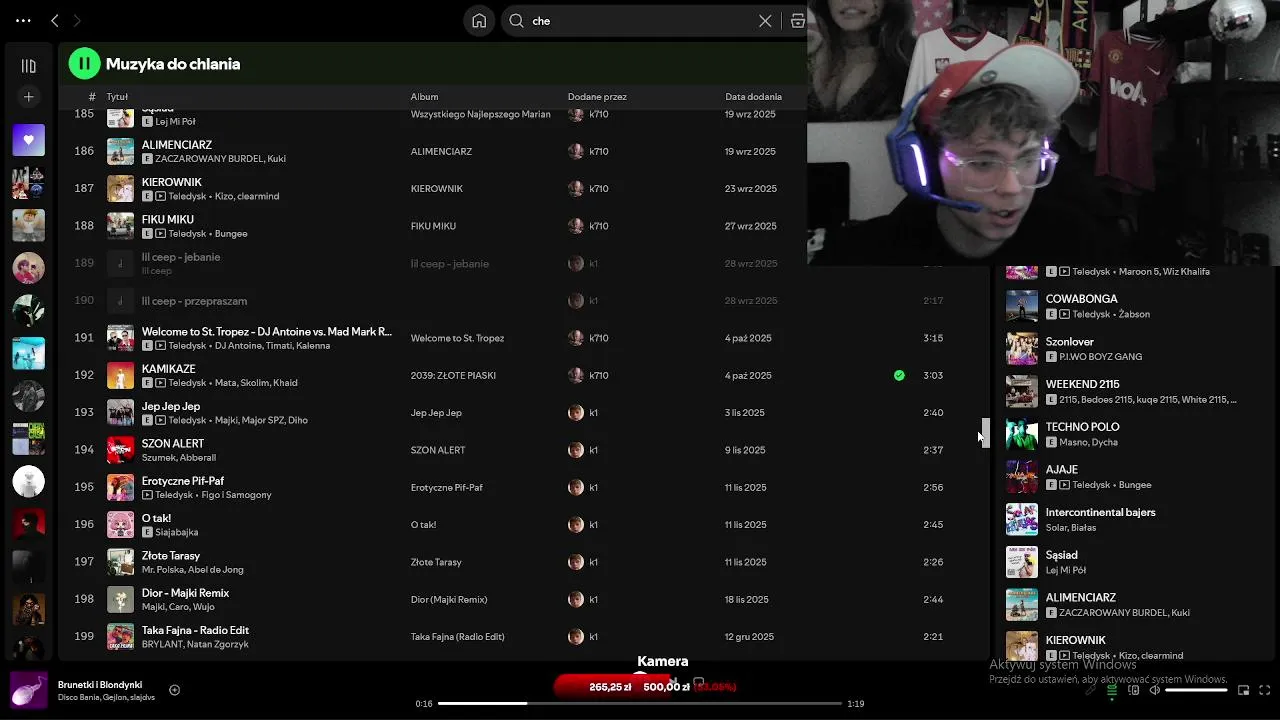
Task: Select duration 3:03 on KAMIKAZE row
Action: pos(933,376)
